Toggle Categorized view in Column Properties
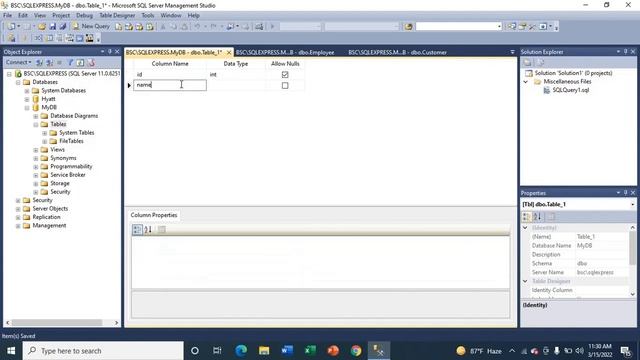This screenshot has width=640, height=360. pos(137,229)
